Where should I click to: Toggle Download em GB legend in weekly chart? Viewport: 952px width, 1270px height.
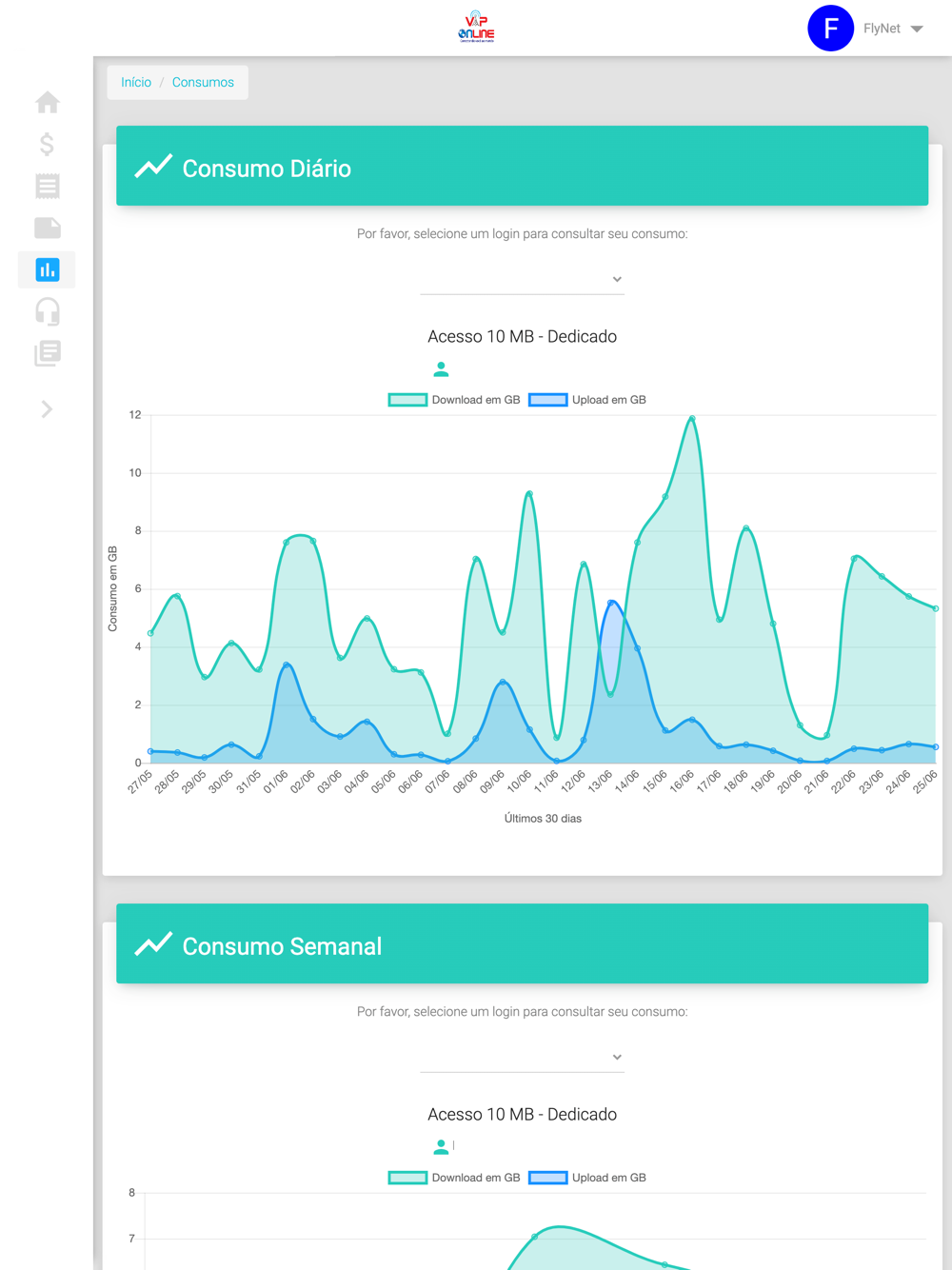coord(454,1178)
